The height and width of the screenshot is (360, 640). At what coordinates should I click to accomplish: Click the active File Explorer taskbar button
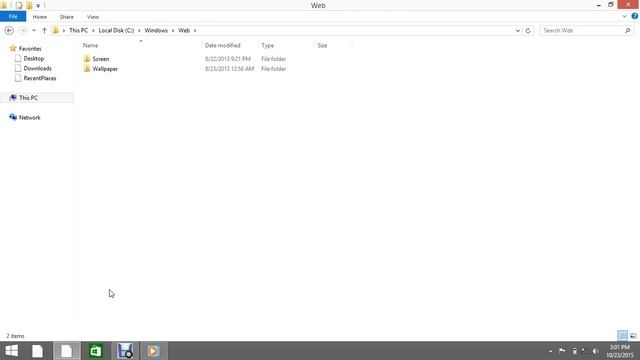67,351
